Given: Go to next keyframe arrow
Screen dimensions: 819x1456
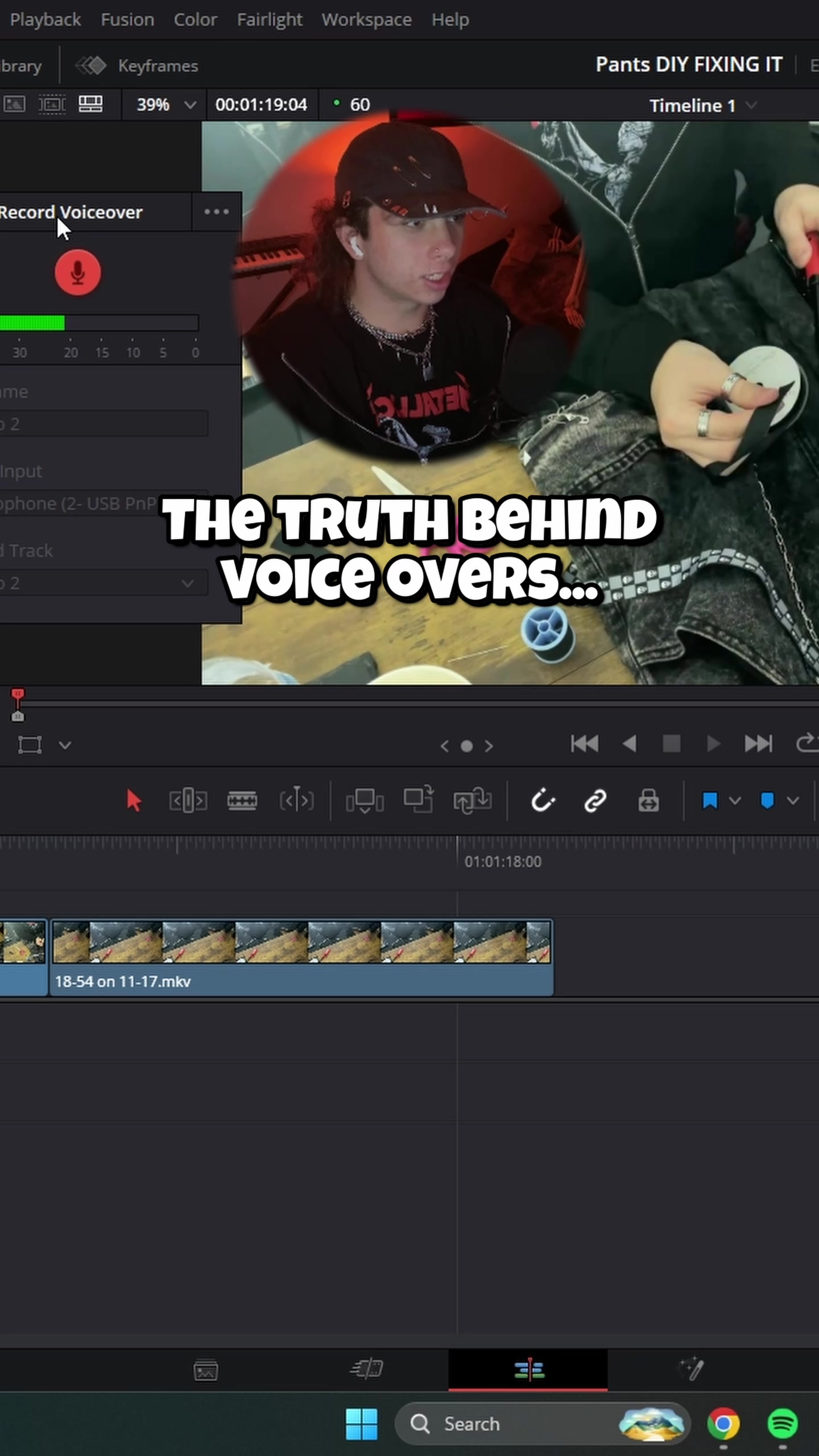Looking at the screenshot, I should pos(489,746).
